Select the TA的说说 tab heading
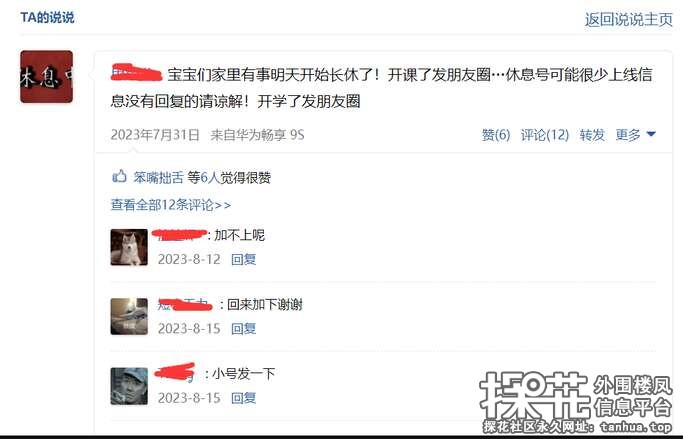The height and width of the screenshot is (439, 683). (47, 17)
